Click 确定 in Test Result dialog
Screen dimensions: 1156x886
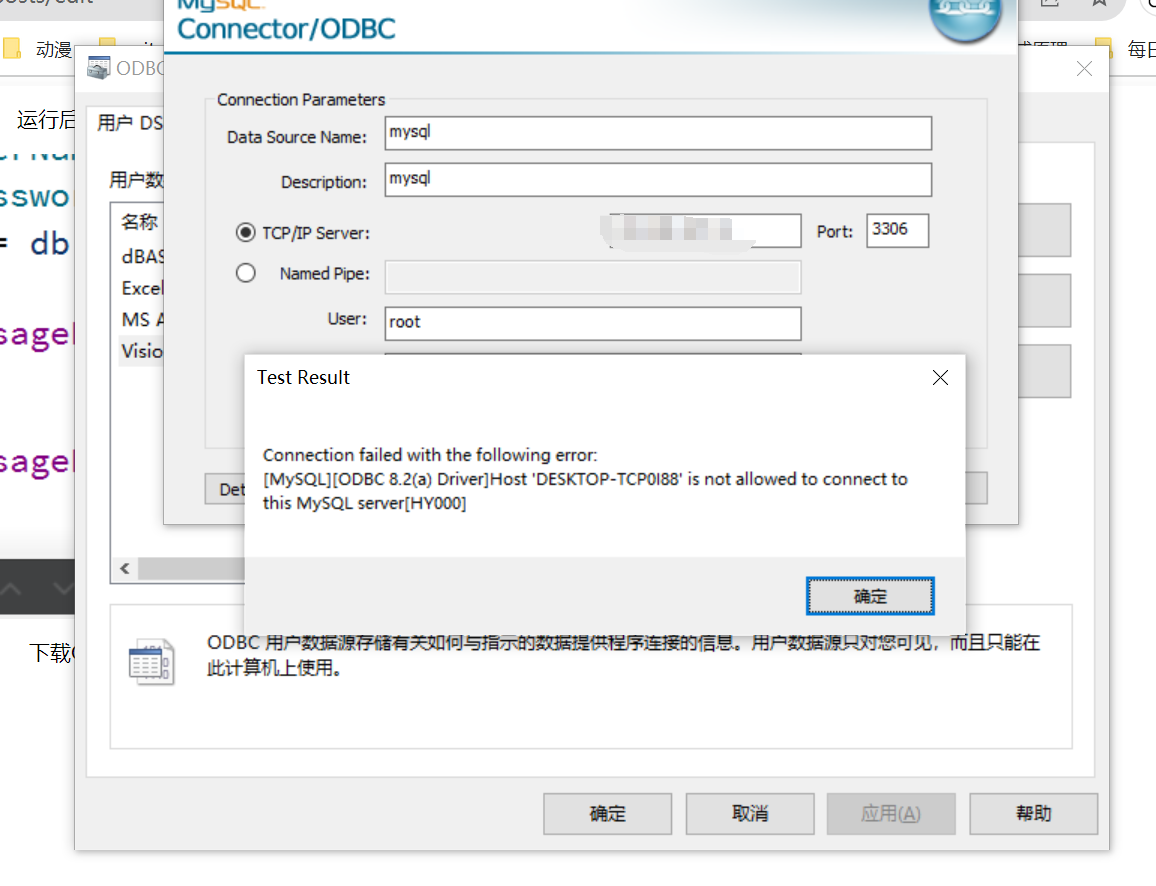[x=870, y=596]
